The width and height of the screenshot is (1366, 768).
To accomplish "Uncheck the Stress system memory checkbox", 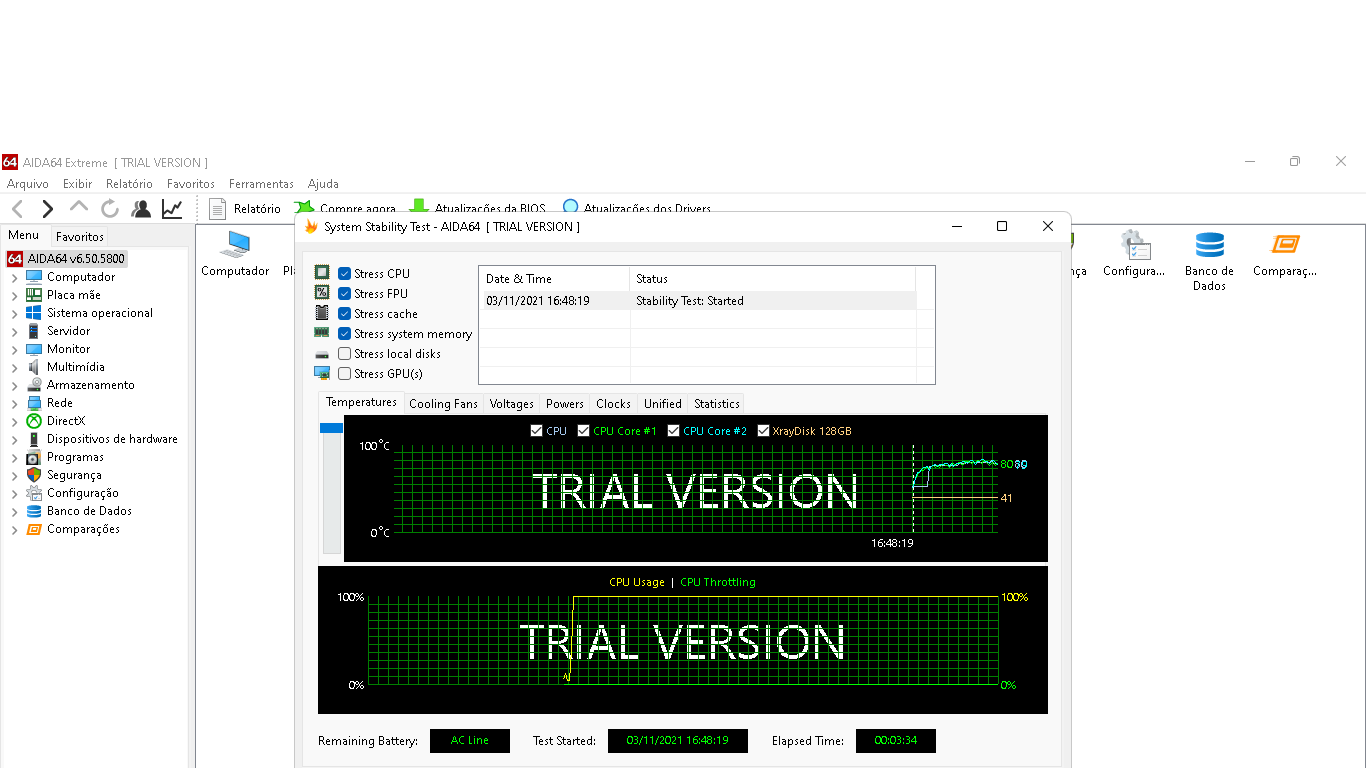I will [x=345, y=334].
